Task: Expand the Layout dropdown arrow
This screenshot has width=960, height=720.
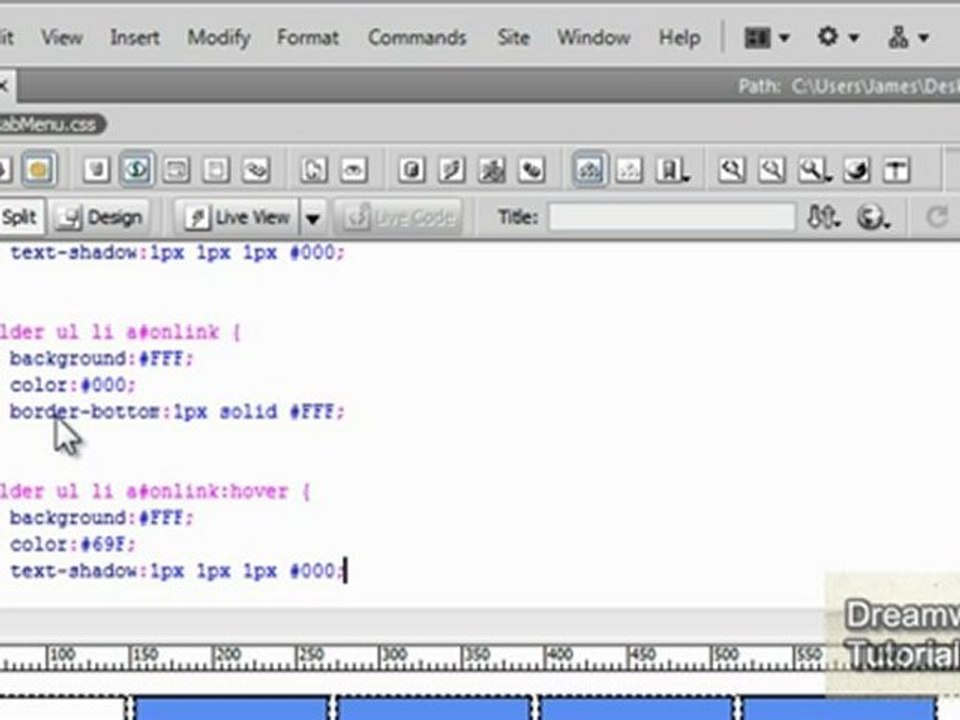Action: [x=784, y=39]
